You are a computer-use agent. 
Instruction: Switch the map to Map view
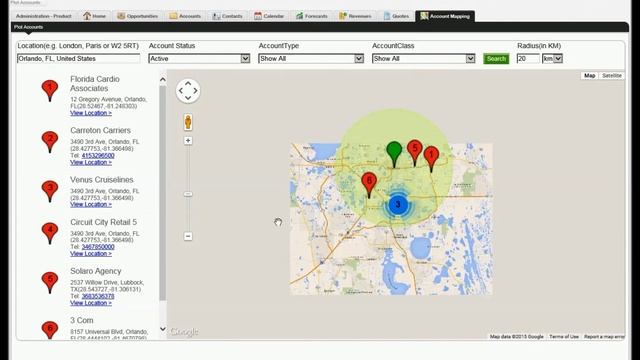589,76
